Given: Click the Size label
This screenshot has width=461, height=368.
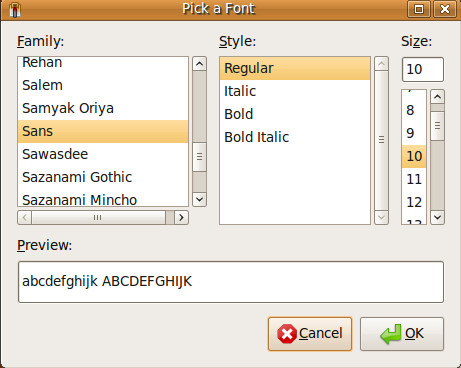Looking at the screenshot, I should point(416,42).
